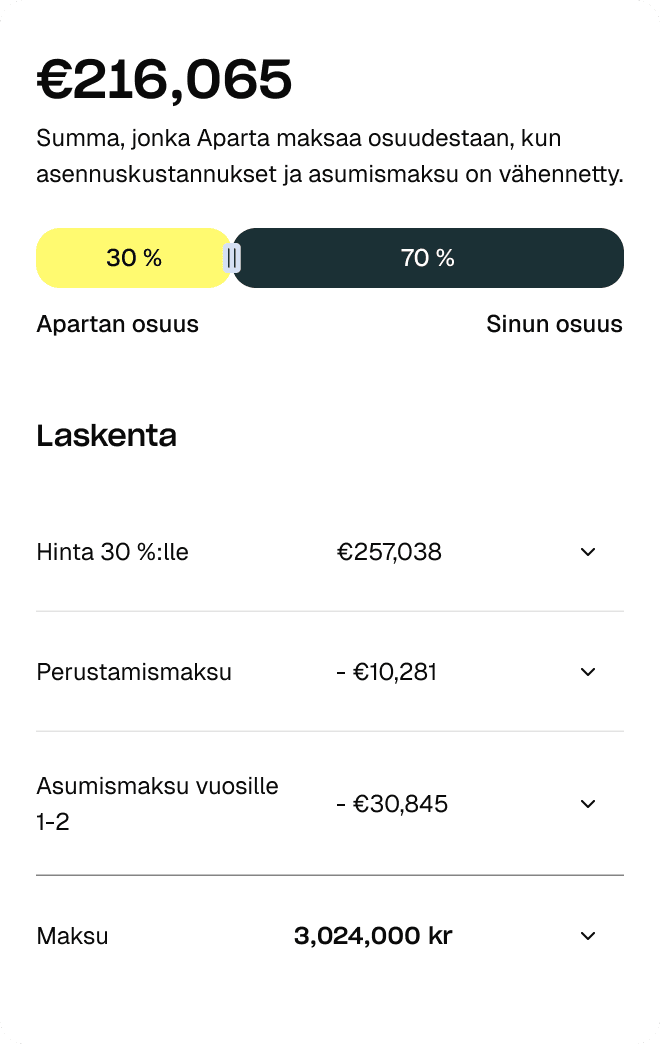Select the Asumismaksu vuosille 1-2 label

pos(157,803)
